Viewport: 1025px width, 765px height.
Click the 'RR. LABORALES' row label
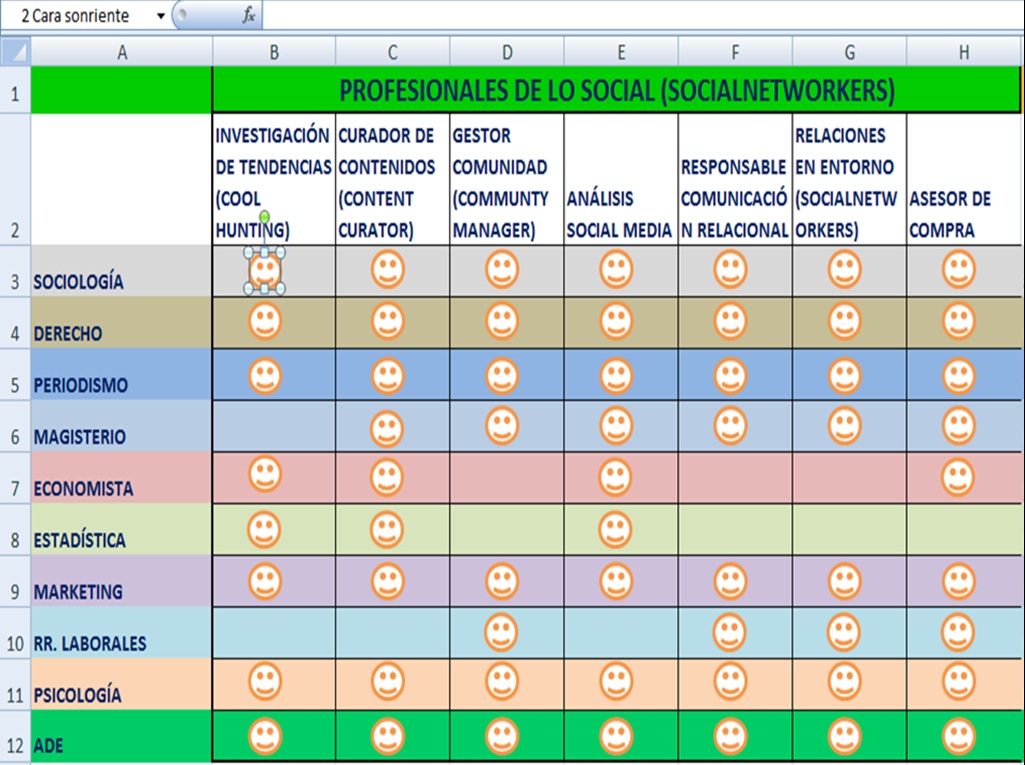(x=90, y=643)
